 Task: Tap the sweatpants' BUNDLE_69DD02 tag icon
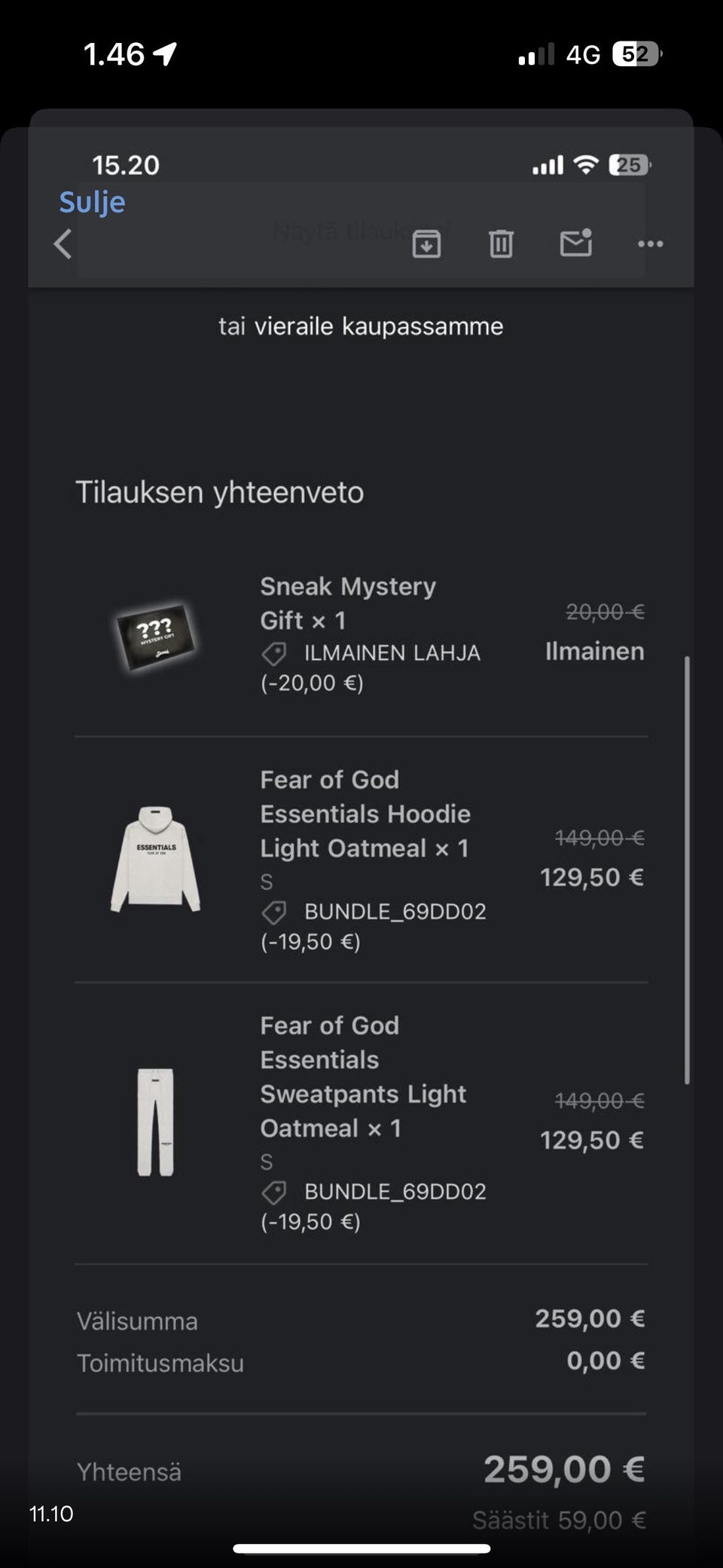click(274, 1192)
